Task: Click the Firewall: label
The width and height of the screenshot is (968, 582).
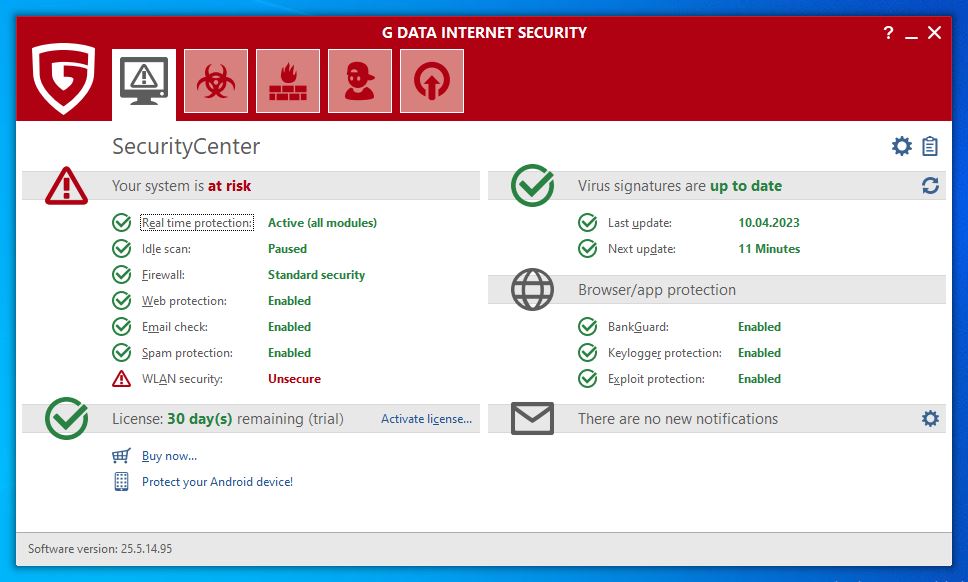Action: 163,275
